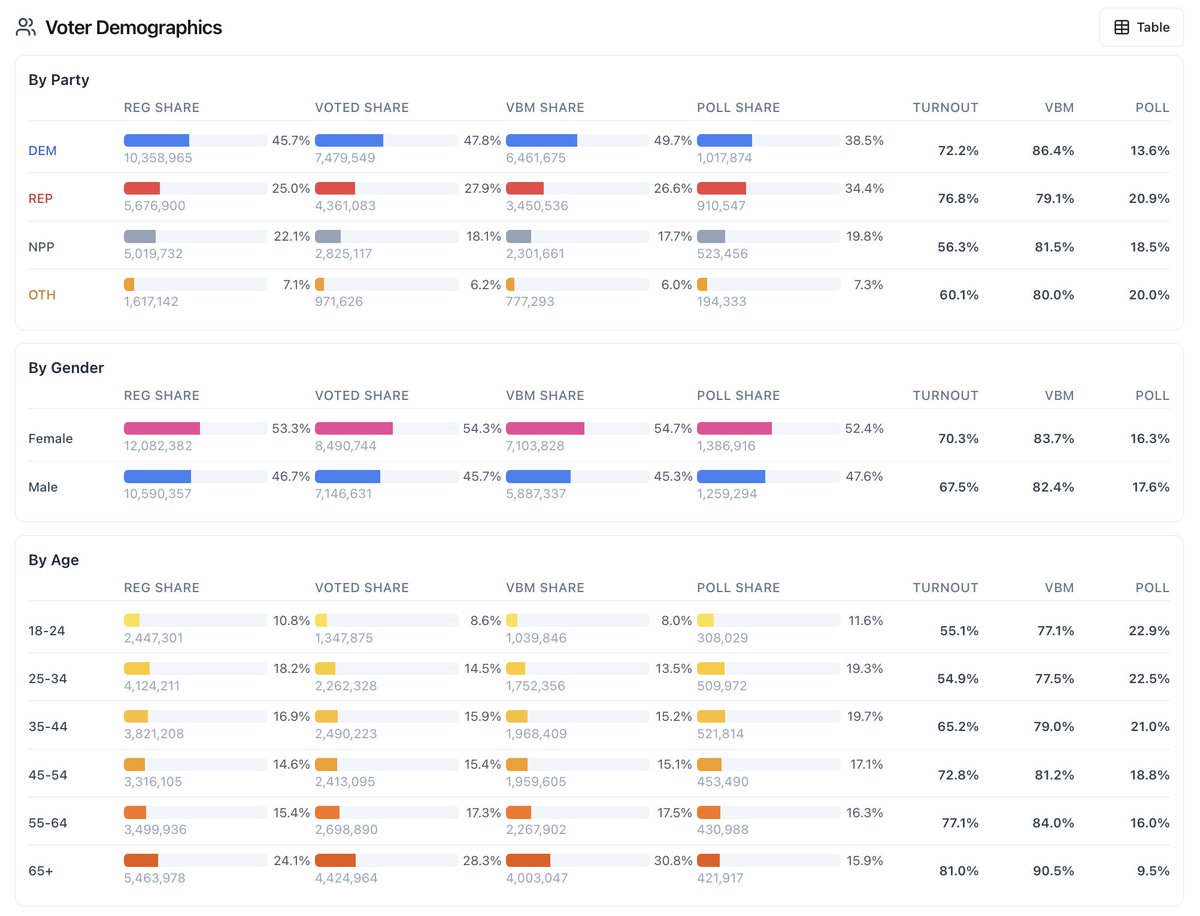Click the 25-34 poll share bar
The width and height of the screenshot is (1200, 916).
click(x=768, y=669)
